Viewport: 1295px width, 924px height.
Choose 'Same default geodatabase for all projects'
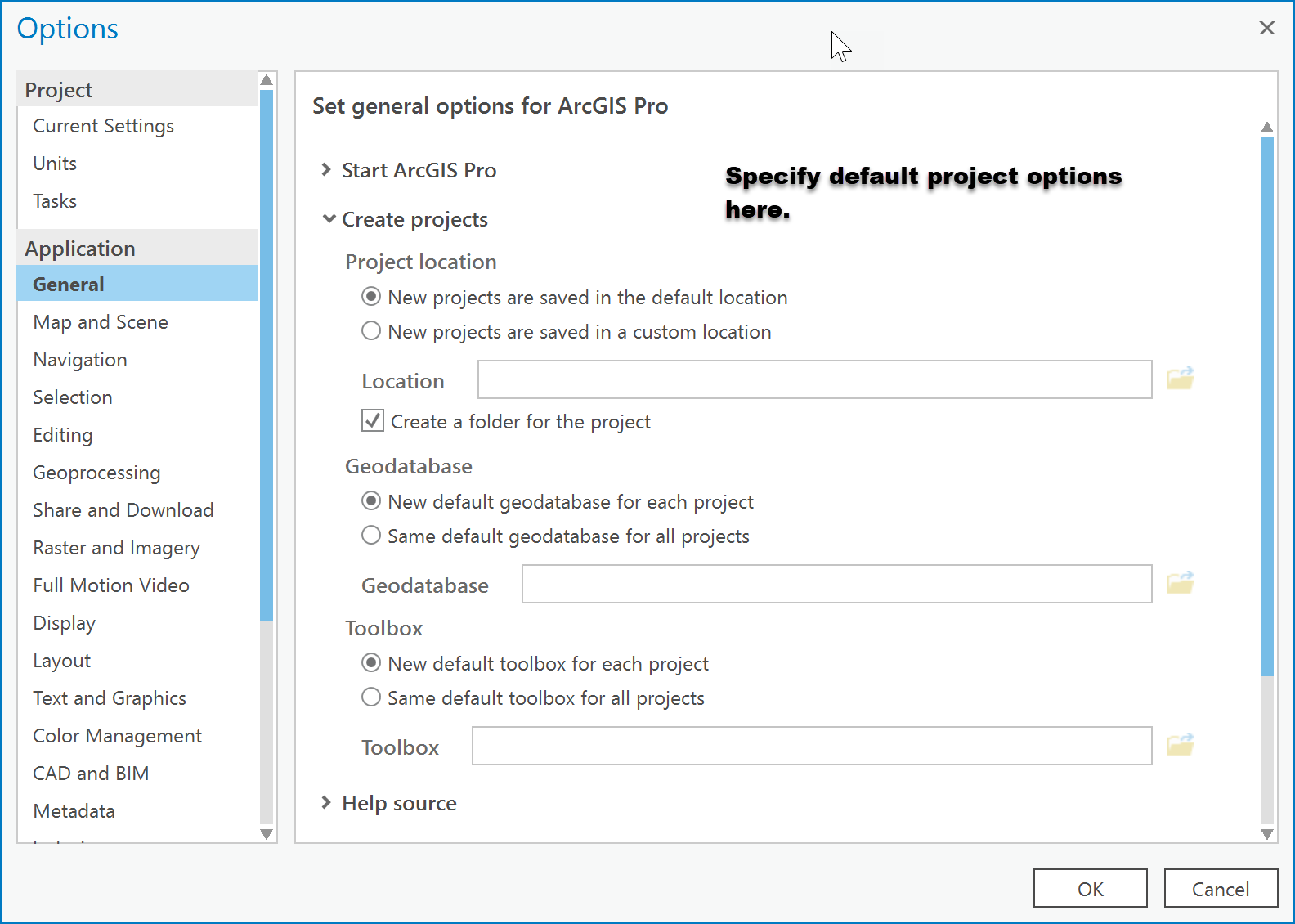click(x=371, y=536)
